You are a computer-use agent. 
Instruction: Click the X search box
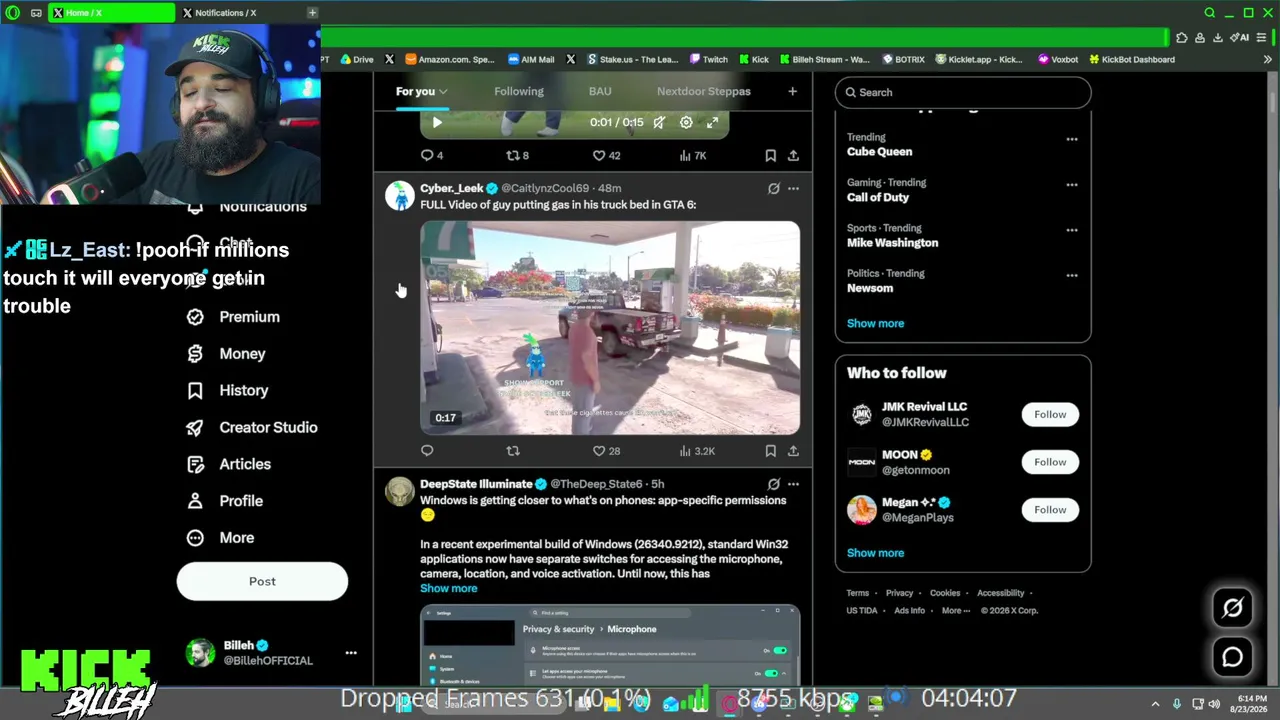click(x=963, y=92)
